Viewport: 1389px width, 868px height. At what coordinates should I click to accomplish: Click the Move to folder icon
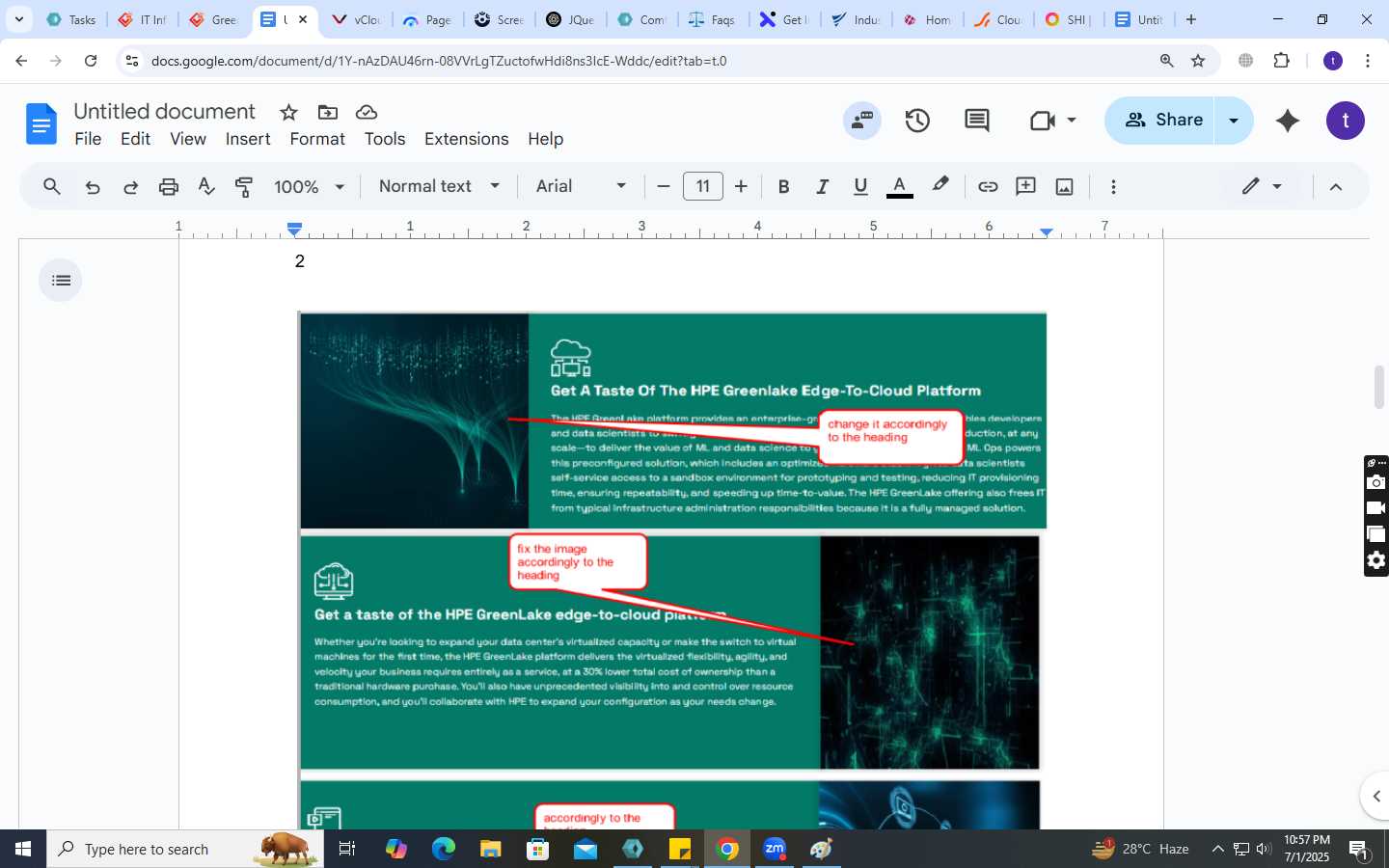coord(328,112)
